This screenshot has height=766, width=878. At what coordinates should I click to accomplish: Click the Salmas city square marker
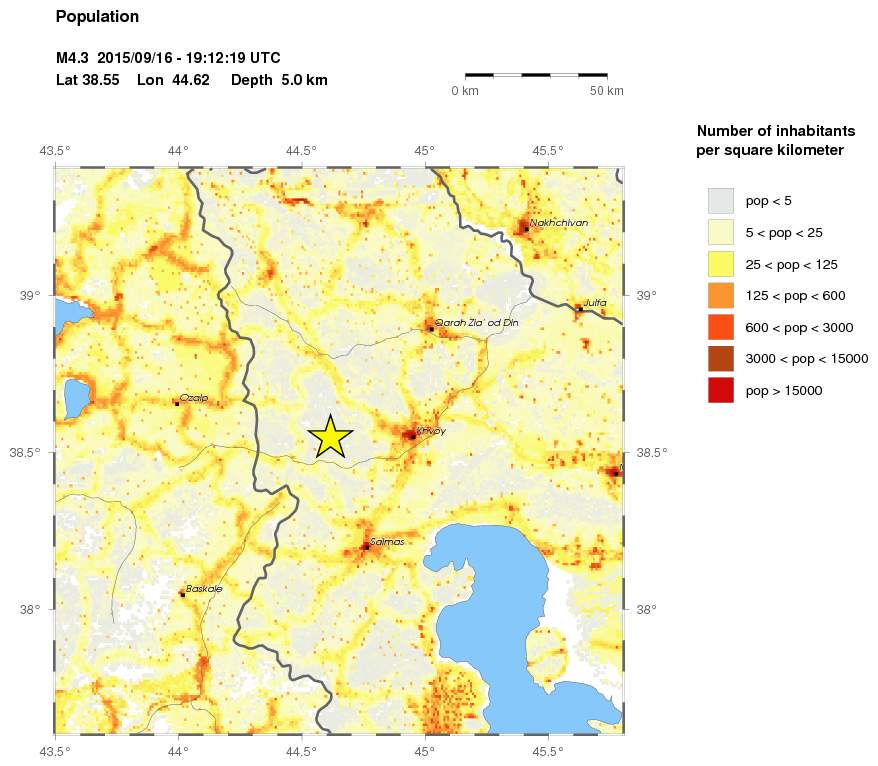pos(367,547)
